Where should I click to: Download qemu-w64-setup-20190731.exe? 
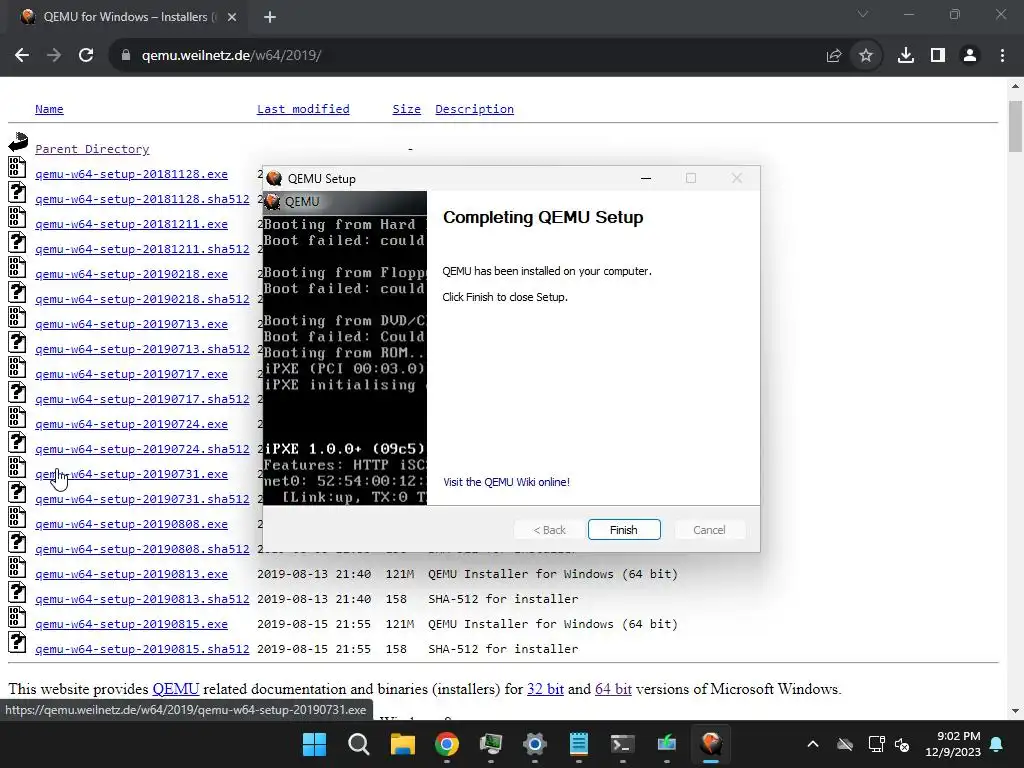click(131, 473)
